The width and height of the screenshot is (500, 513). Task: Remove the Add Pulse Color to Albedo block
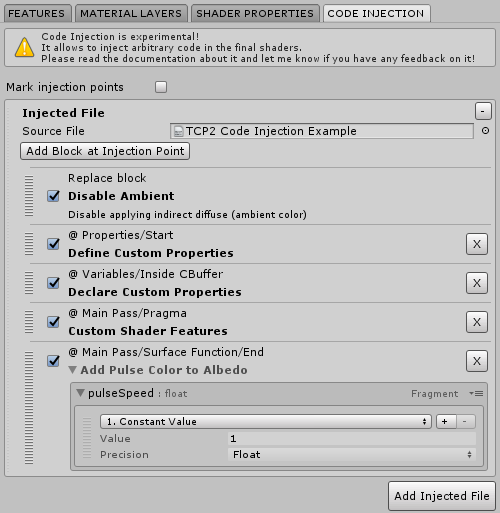pyautogui.click(x=477, y=361)
